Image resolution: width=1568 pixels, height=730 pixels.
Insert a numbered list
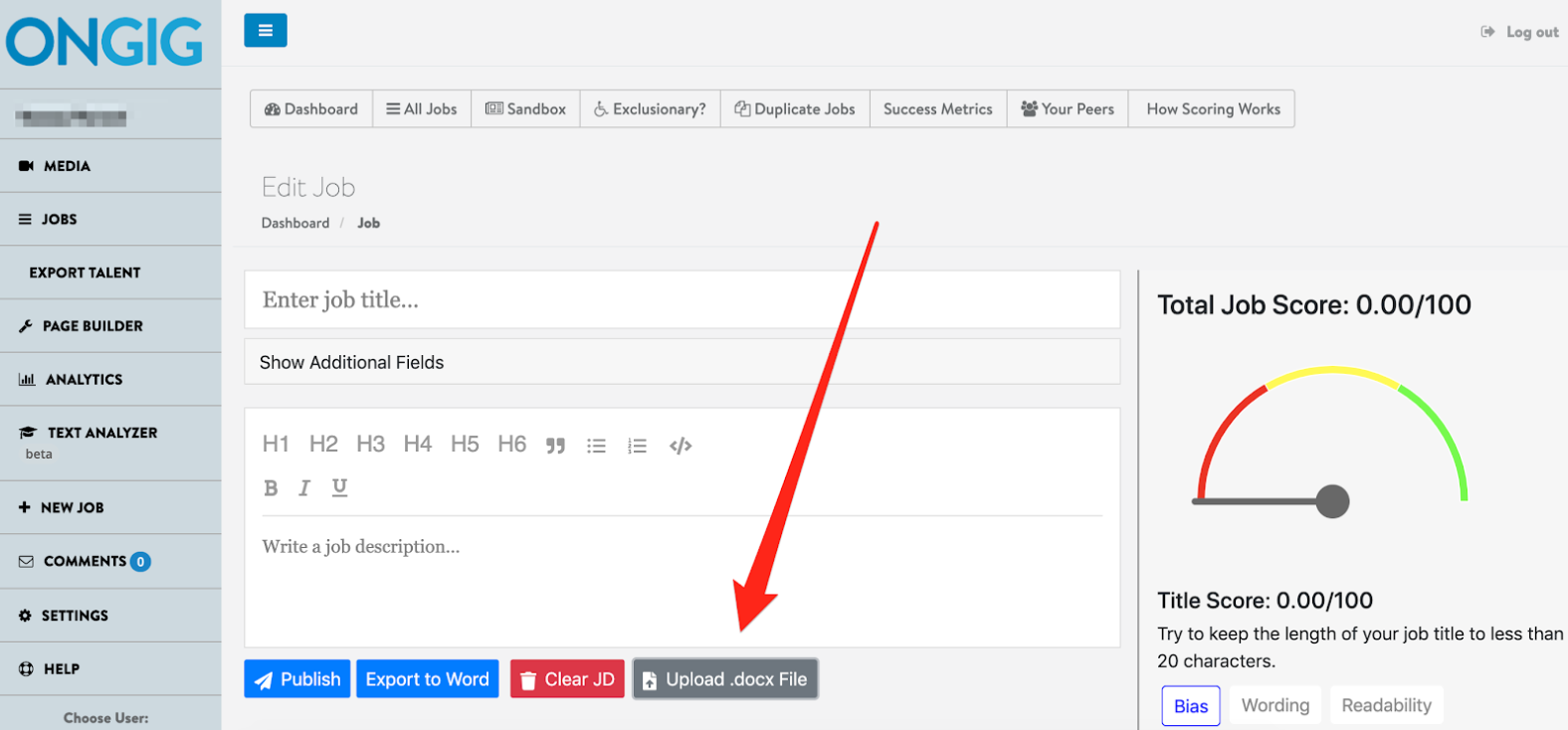638,446
